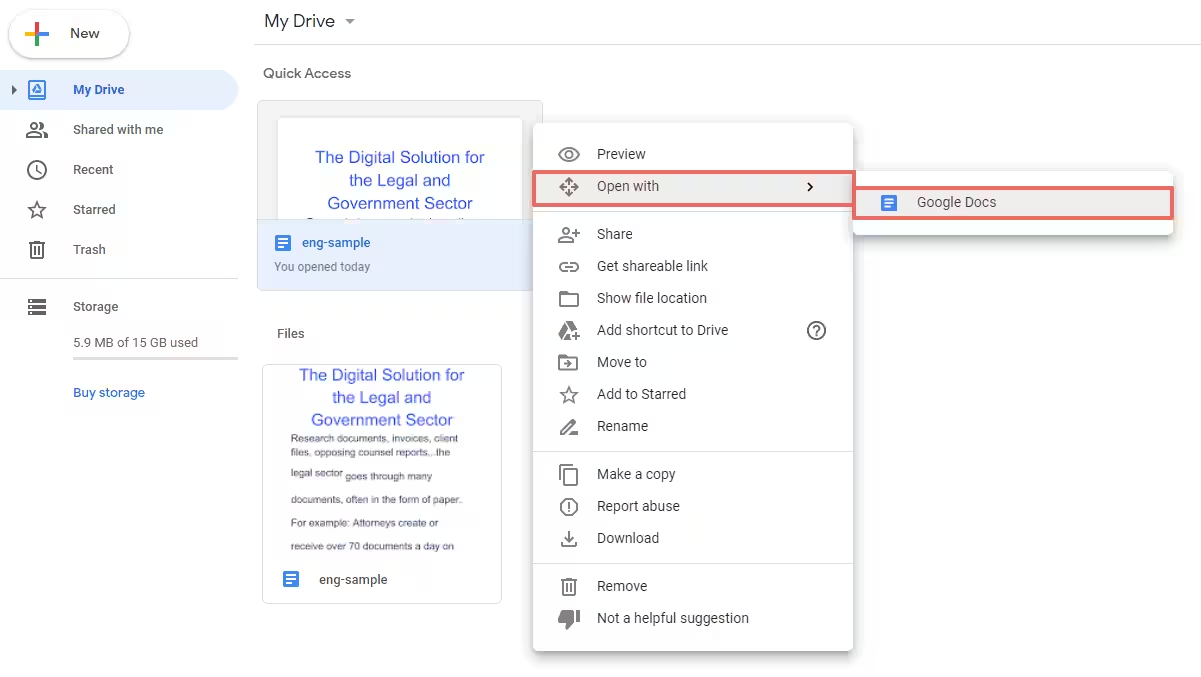1201x677 pixels.
Task: Click the Share person-add icon
Action: tap(569, 234)
